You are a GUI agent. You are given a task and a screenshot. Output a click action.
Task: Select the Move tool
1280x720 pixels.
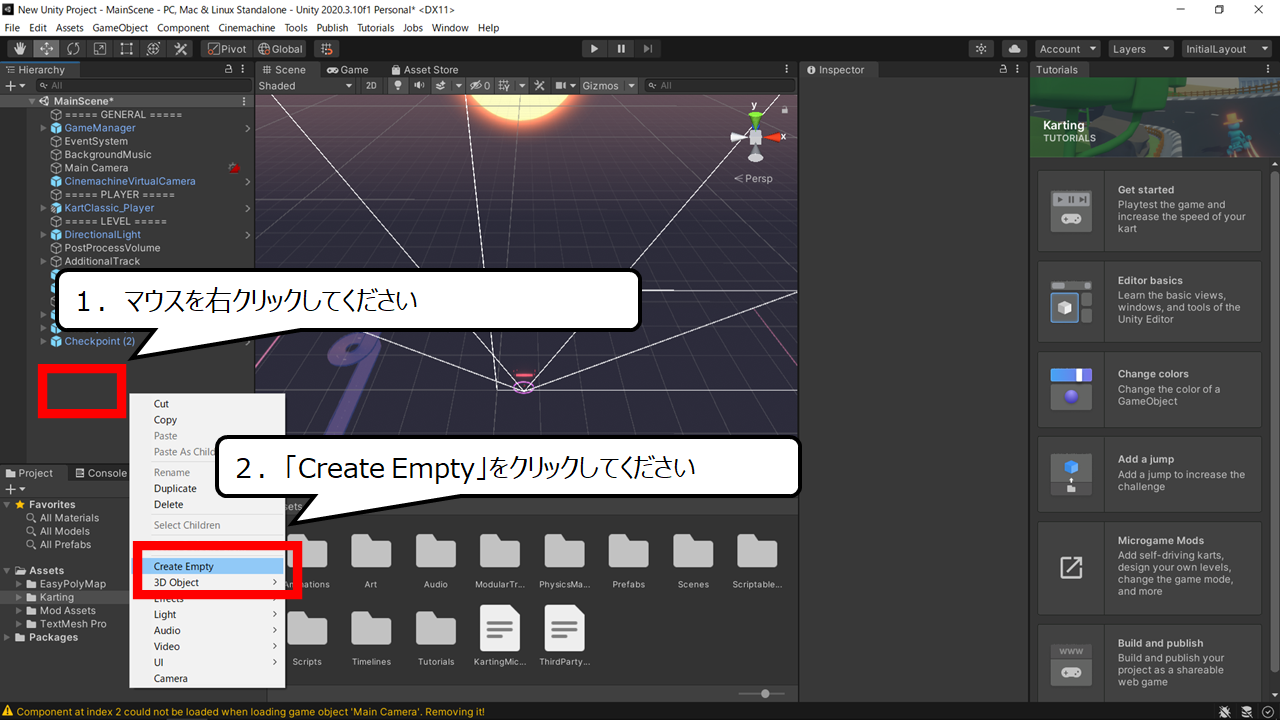(x=46, y=48)
